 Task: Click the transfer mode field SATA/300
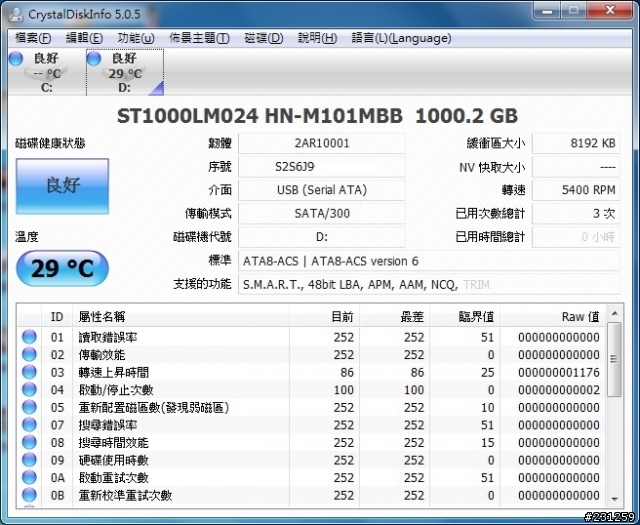322,213
